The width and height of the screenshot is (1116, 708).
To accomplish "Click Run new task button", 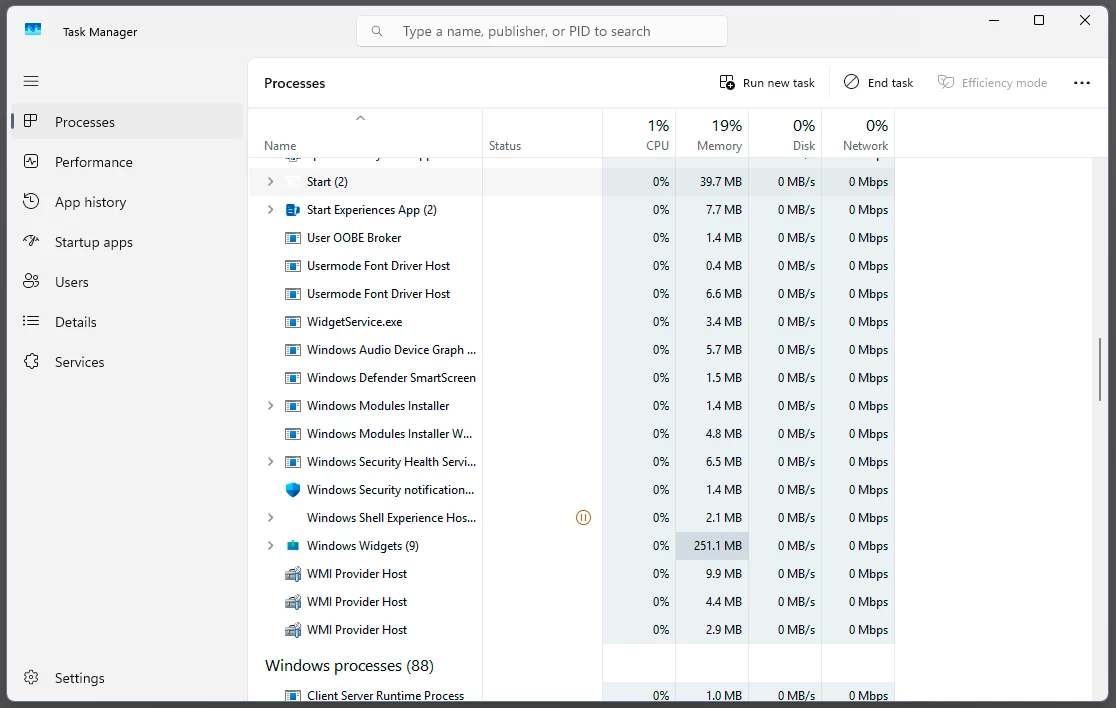I will coord(767,83).
